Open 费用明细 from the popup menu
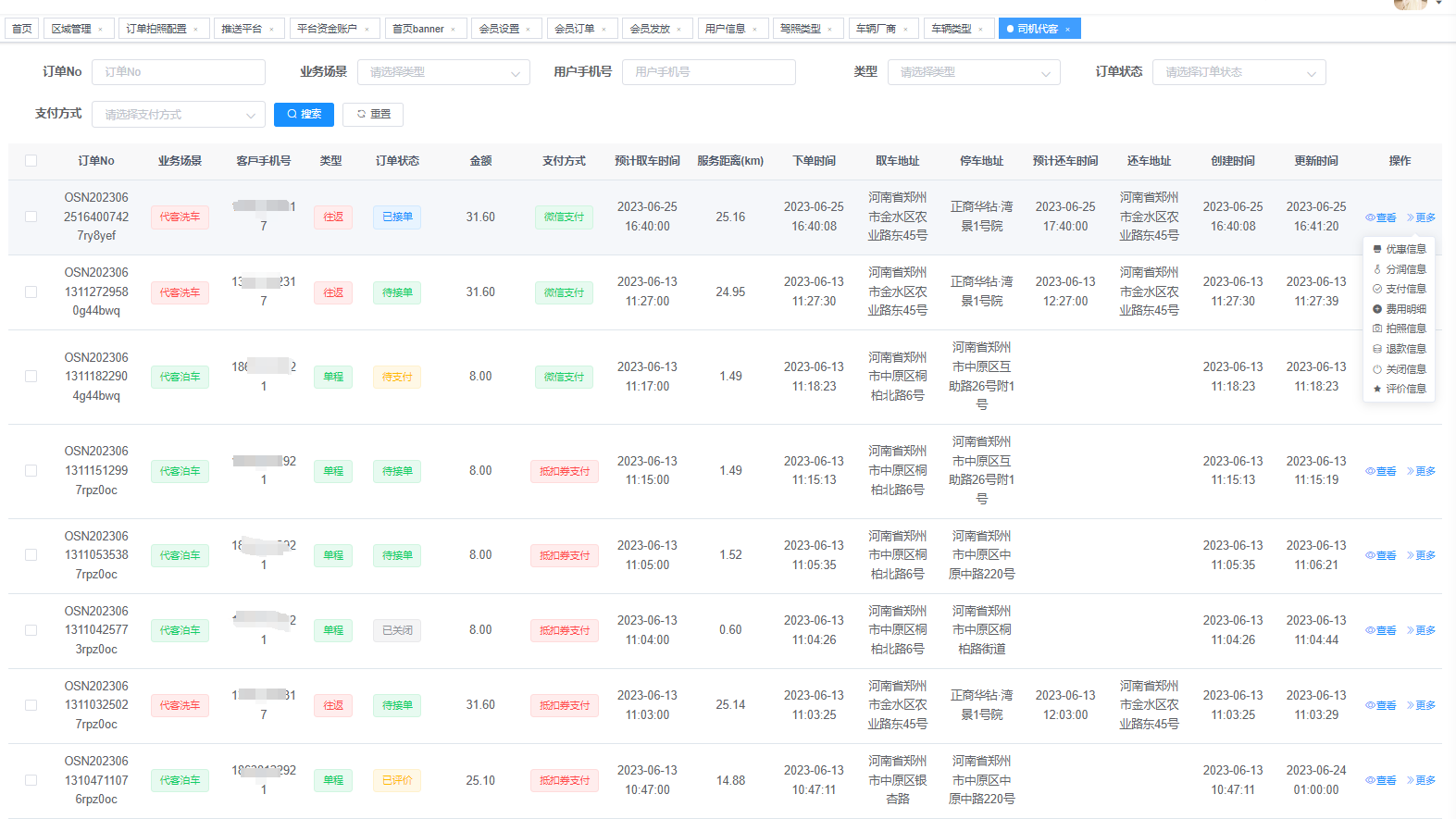Image resolution: width=1456 pixels, height=819 pixels. point(1400,309)
